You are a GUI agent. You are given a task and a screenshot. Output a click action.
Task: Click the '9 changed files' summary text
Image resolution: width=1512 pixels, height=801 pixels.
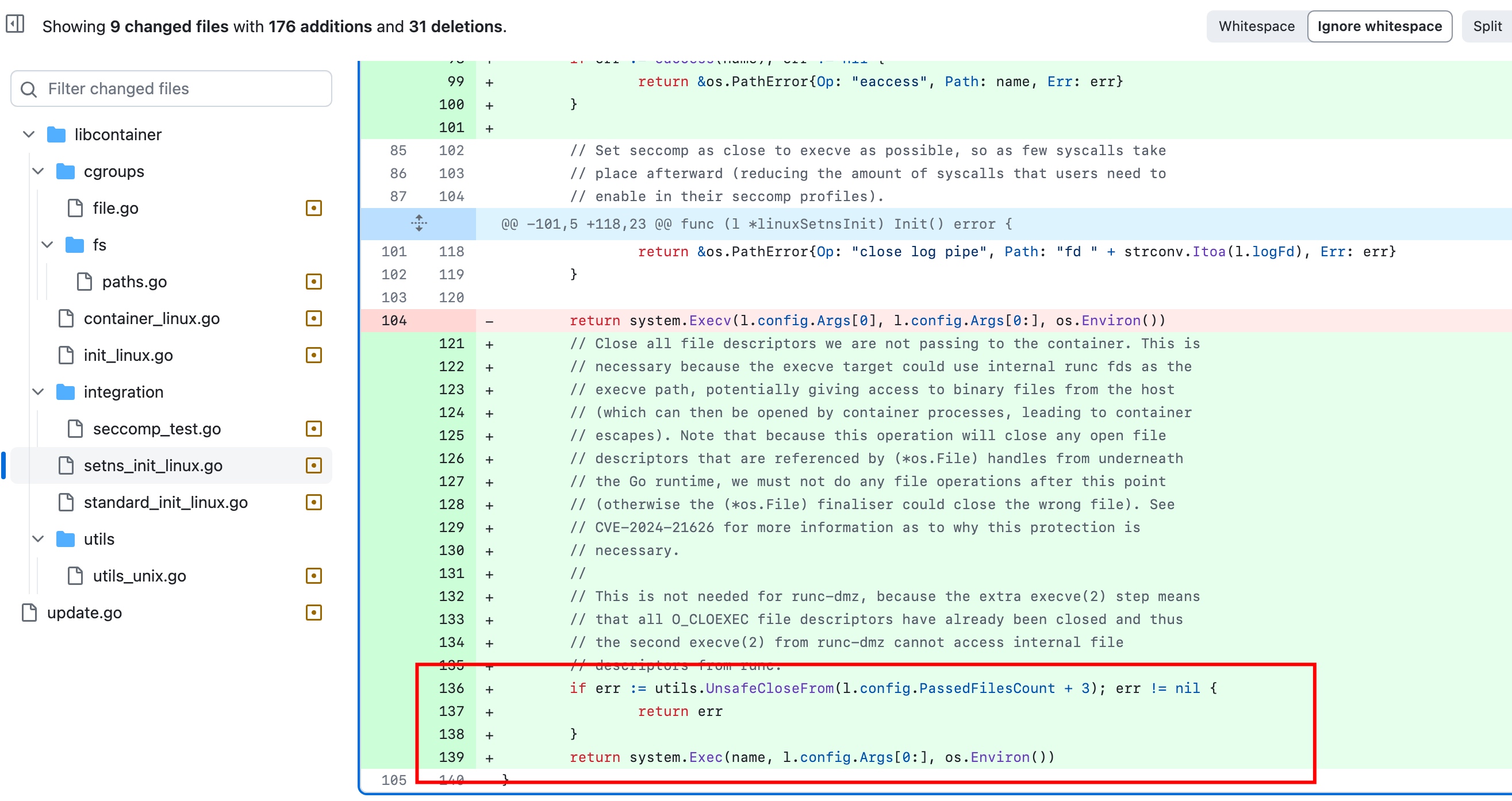tap(169, 26)
